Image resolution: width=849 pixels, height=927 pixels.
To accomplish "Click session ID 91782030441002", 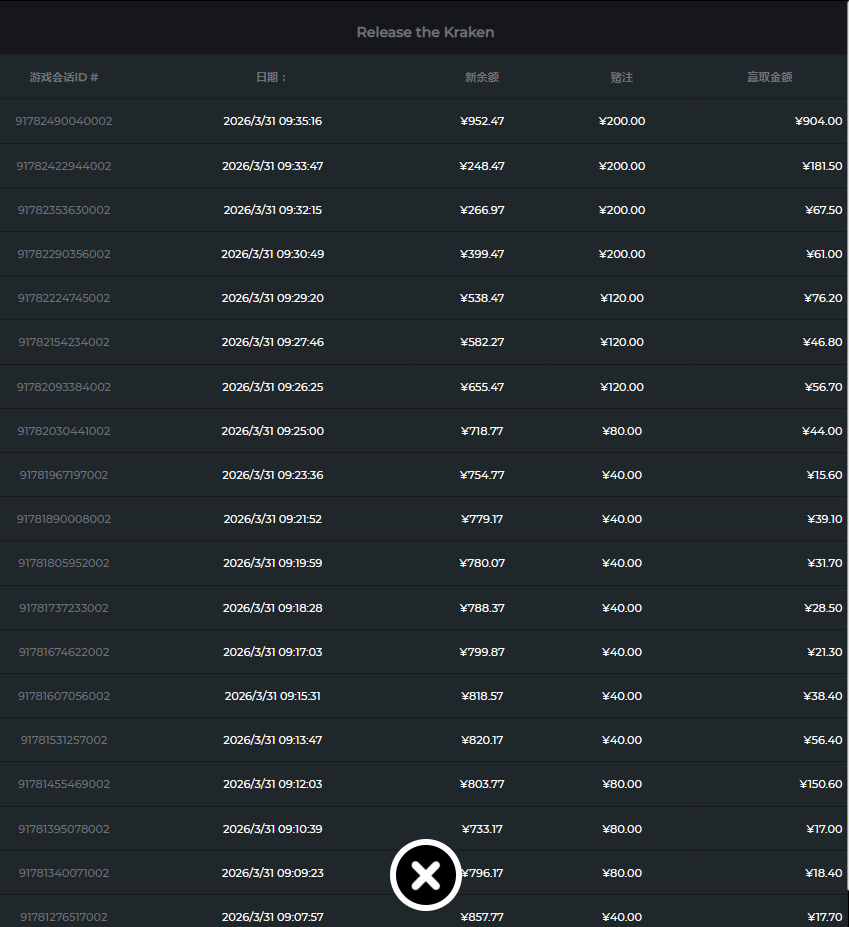I will point(64,431).
